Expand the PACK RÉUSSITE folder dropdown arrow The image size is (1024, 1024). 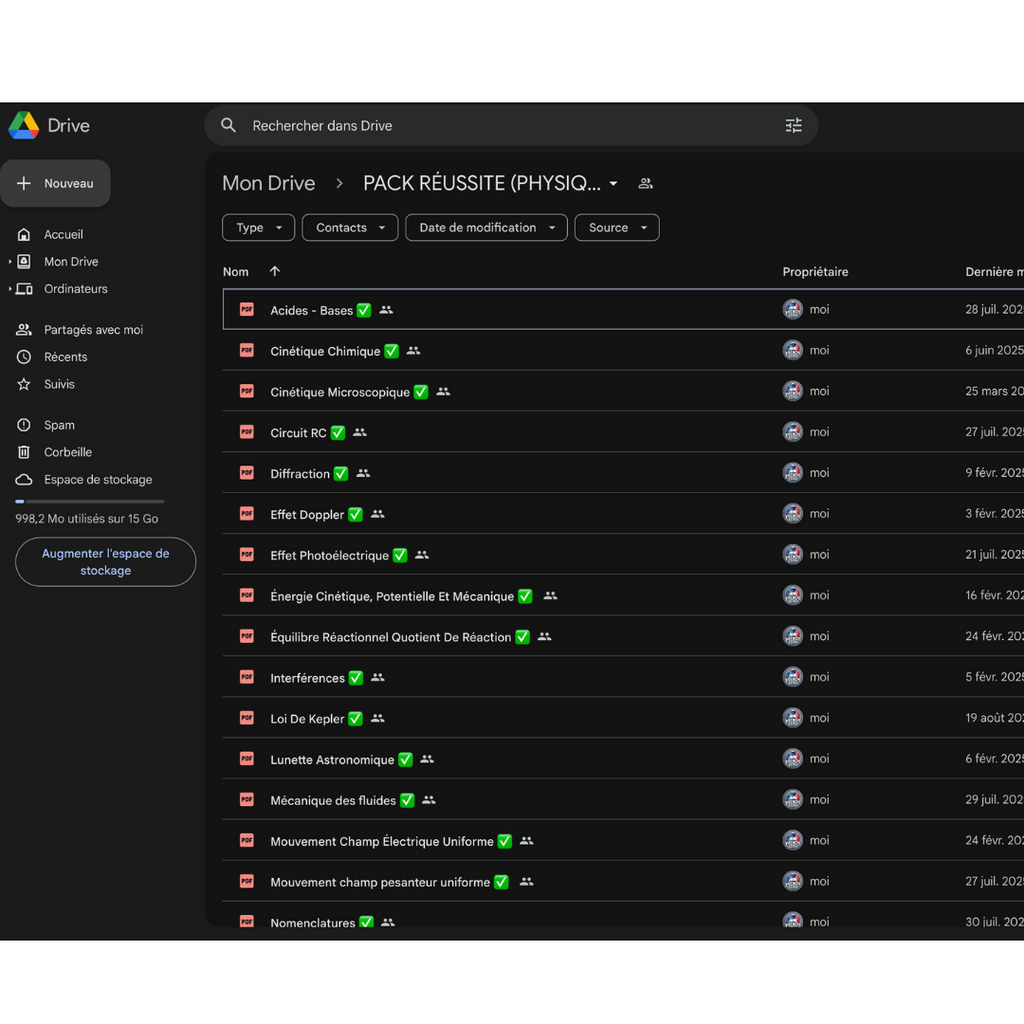tap(613, 184)
